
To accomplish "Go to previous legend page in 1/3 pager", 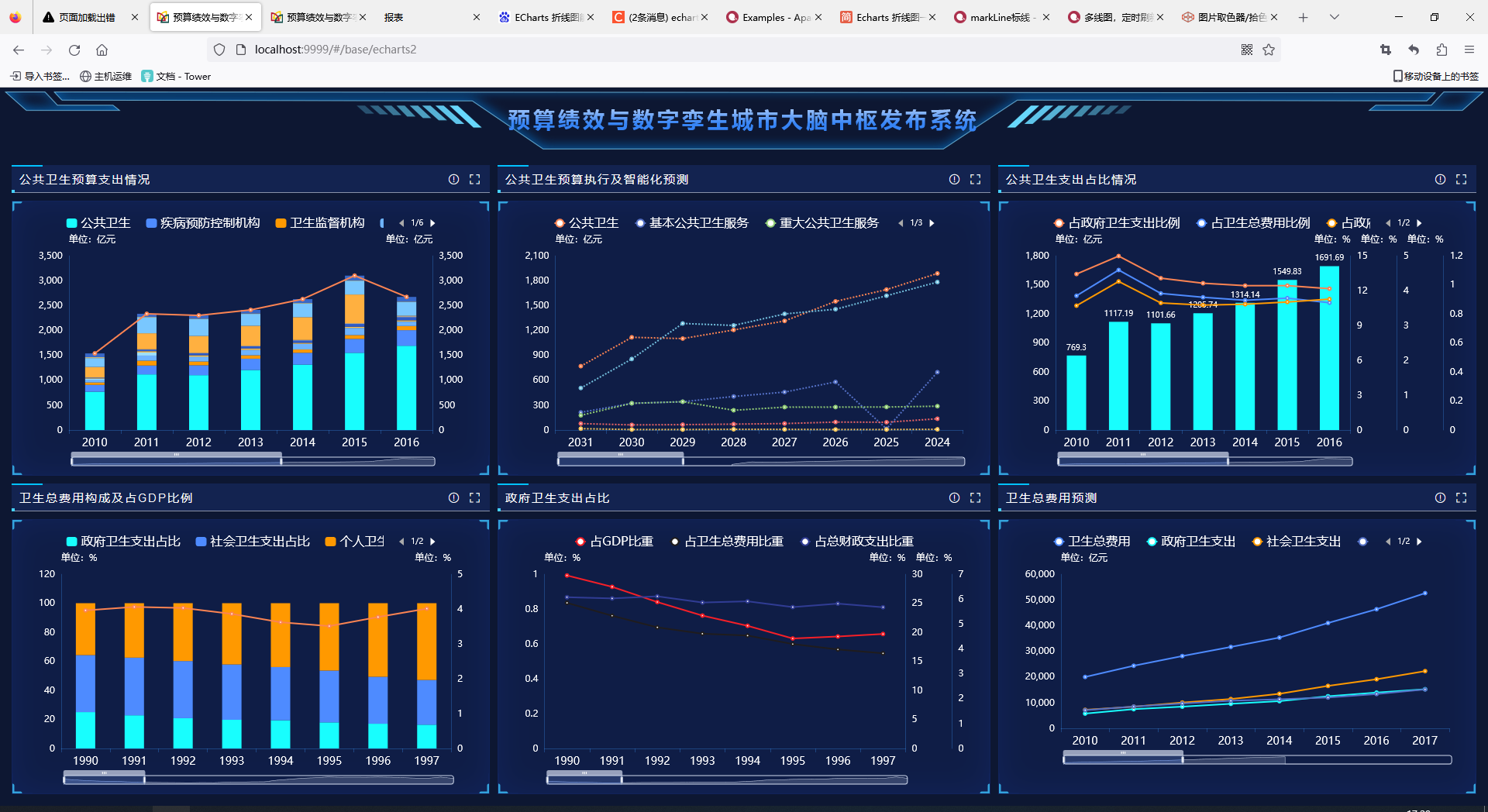I will click(900, 223).
